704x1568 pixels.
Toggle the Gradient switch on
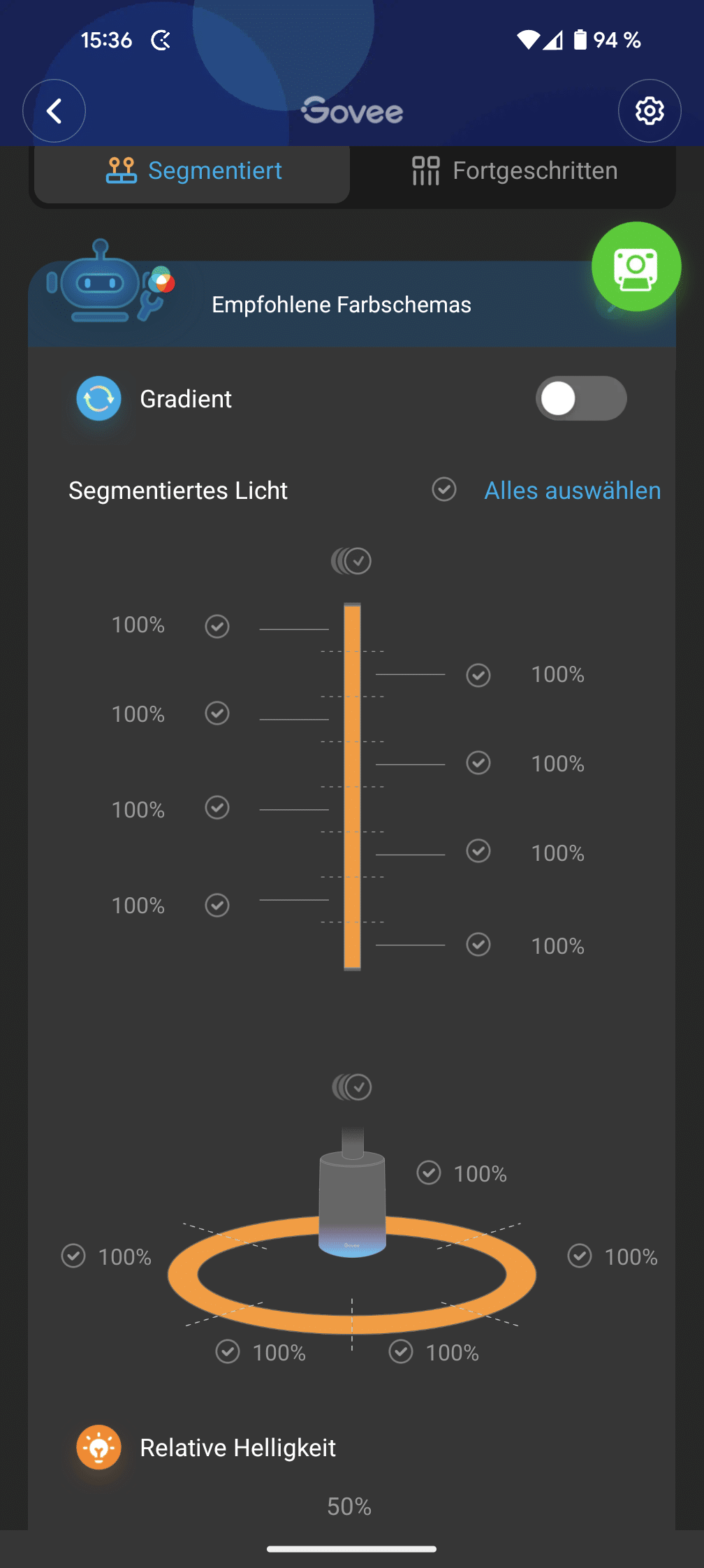[580, 399]
